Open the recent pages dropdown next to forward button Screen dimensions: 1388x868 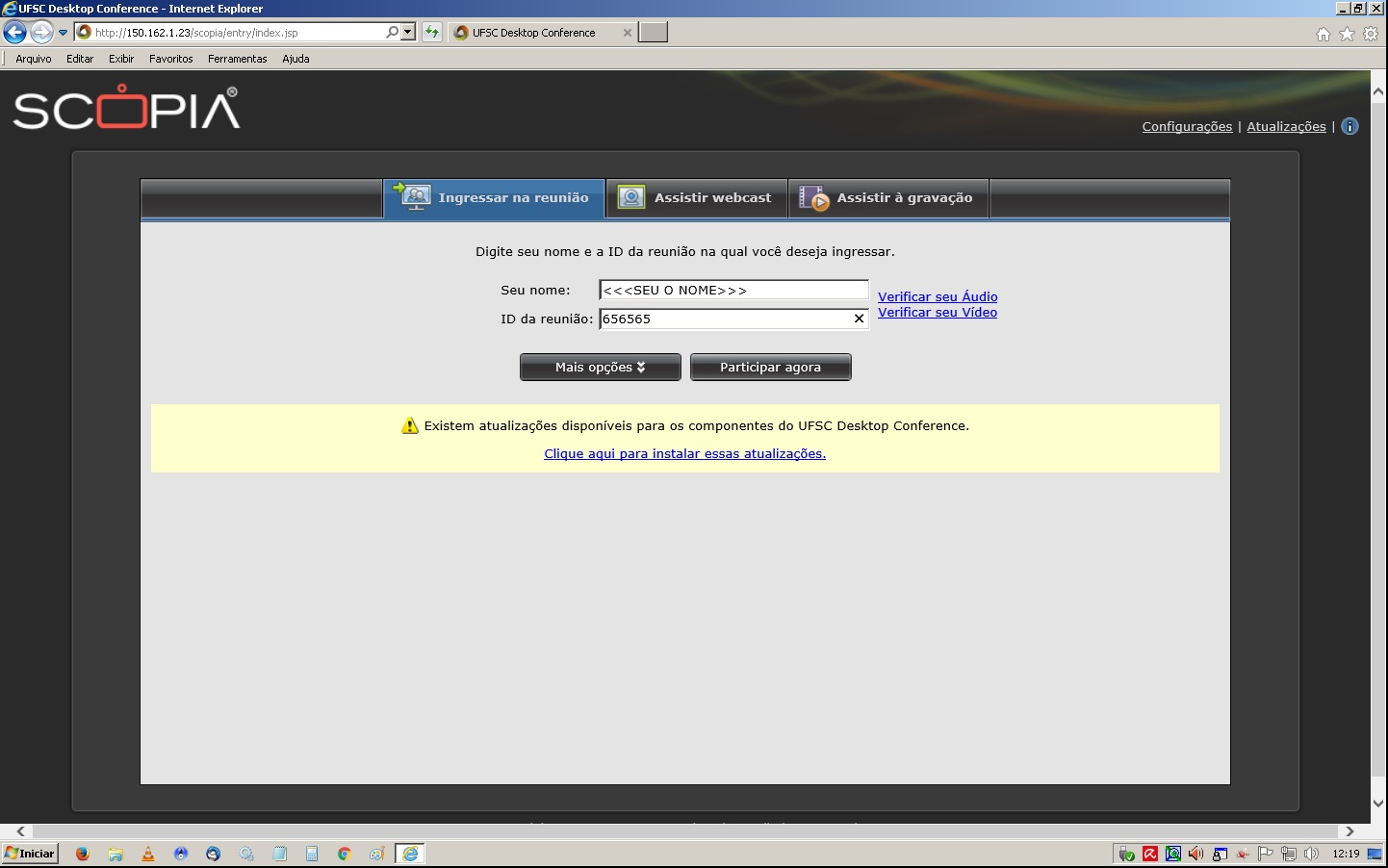click(64, 32)
